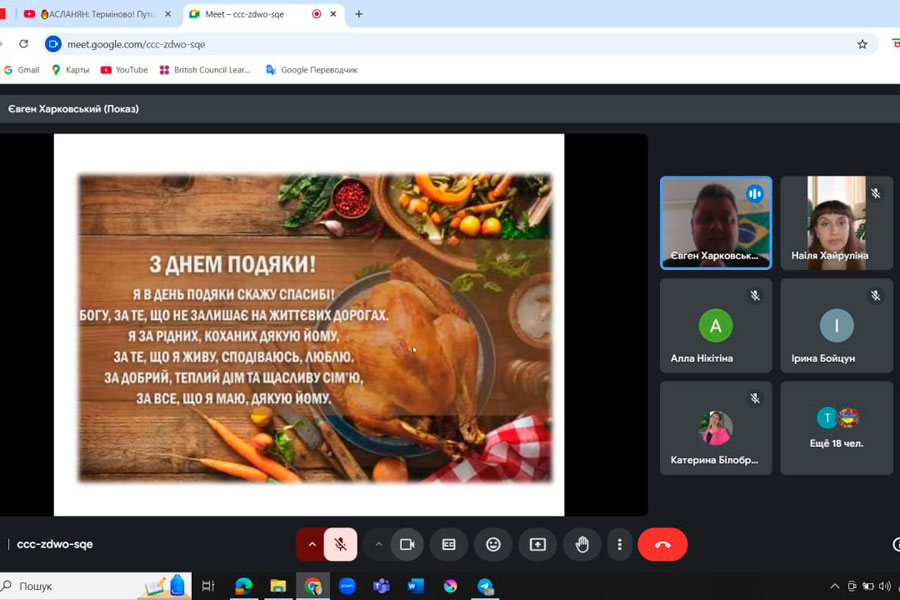This screenshot has height=600, width=900.
Task: Select Катерина Білобр... participant tile
Action: [x=716, y=428]
